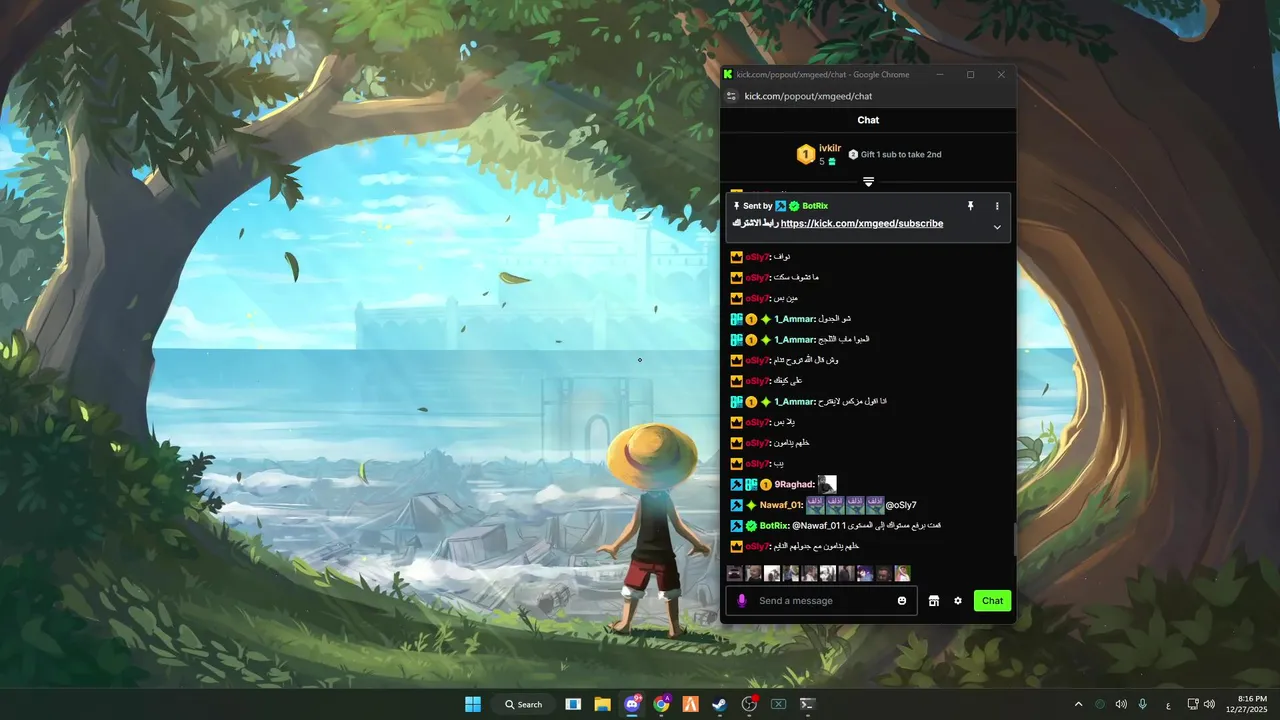Open the pinned message three-dot options menu
The width and height of the screenshot is (1280, 720).
(997, 206)
